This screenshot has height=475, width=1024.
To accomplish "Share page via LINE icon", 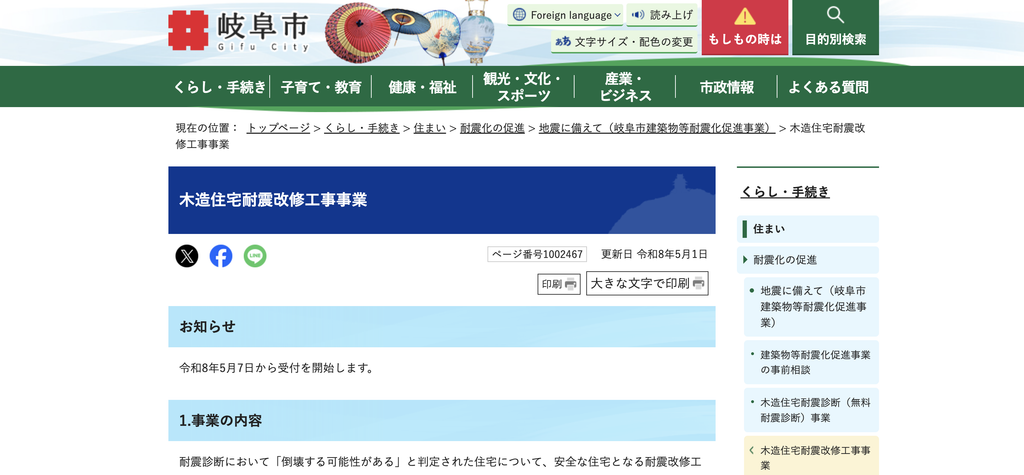I will coord(255,256).
